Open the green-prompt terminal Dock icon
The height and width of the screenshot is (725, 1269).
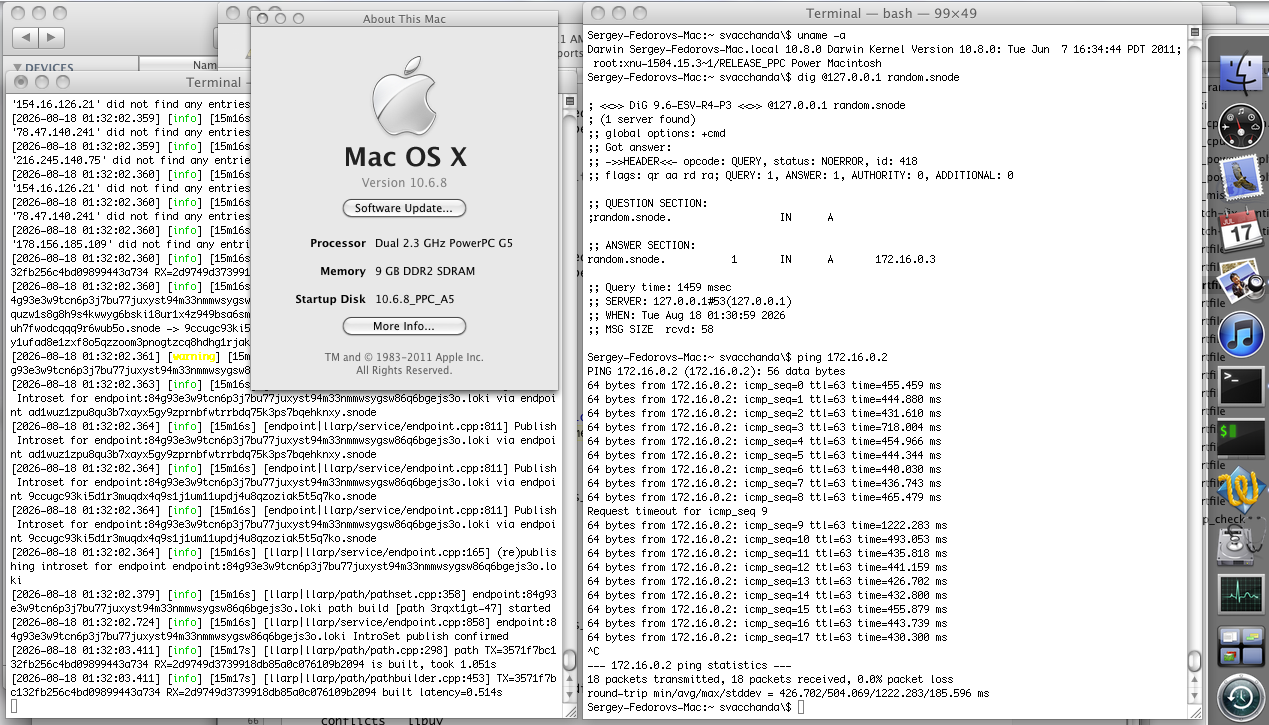point(1241,439)
